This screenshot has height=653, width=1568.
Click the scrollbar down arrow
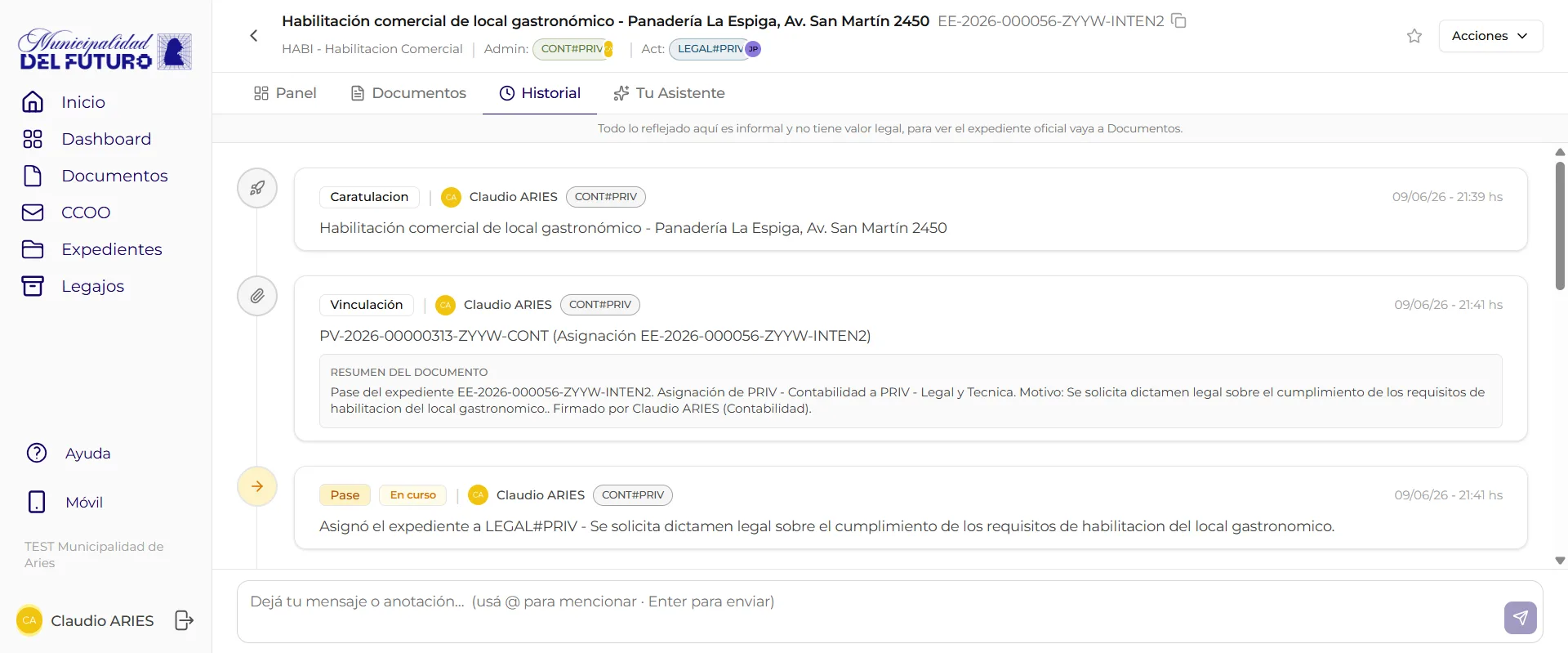pos(1560,561)
